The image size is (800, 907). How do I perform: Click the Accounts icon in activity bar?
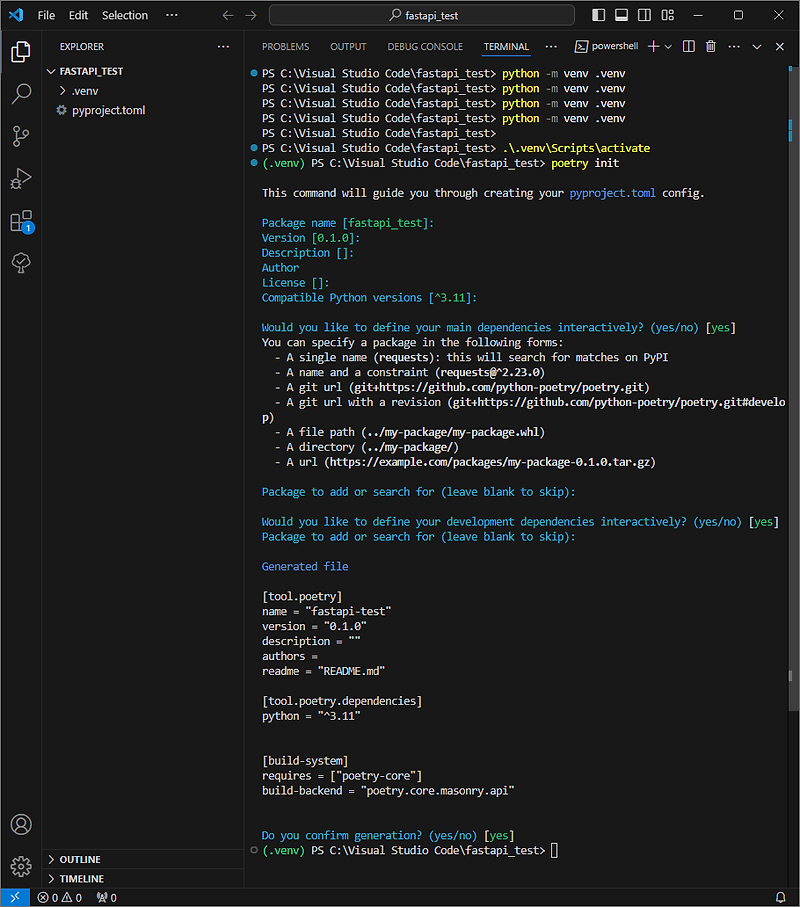(x=21, y=825)
